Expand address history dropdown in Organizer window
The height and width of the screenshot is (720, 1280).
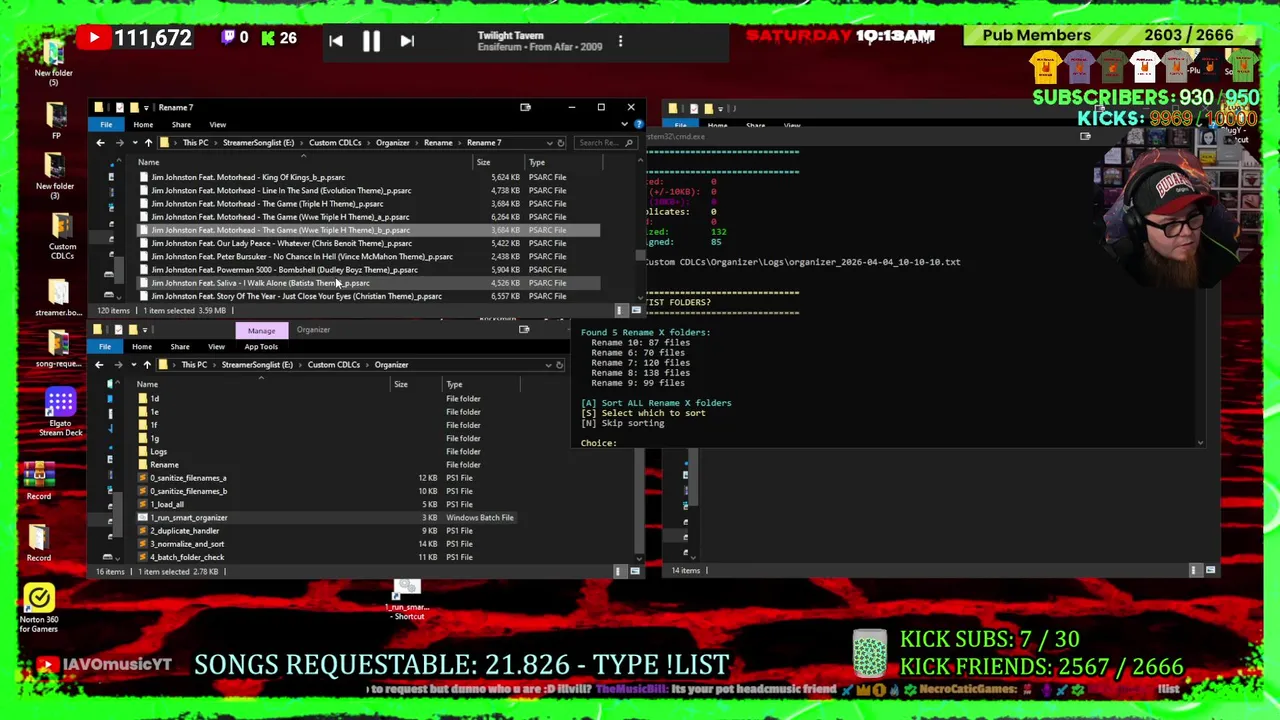(547, 365)
